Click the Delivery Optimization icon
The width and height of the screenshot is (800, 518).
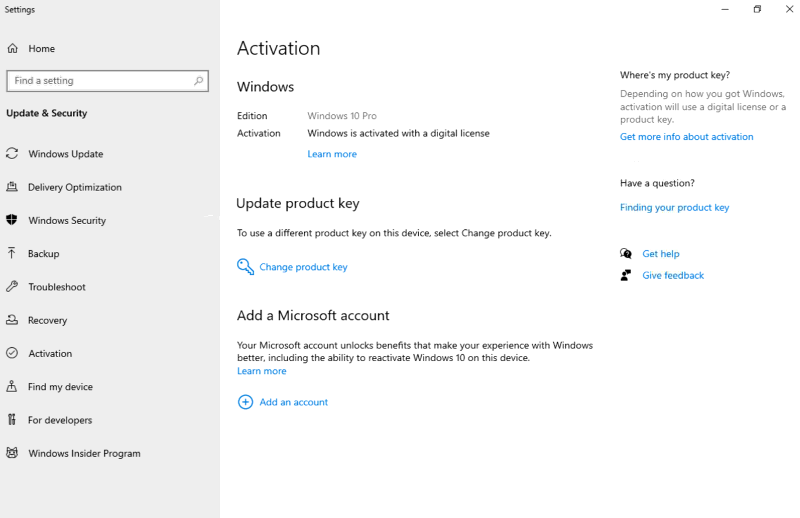(x=12, y=187)
